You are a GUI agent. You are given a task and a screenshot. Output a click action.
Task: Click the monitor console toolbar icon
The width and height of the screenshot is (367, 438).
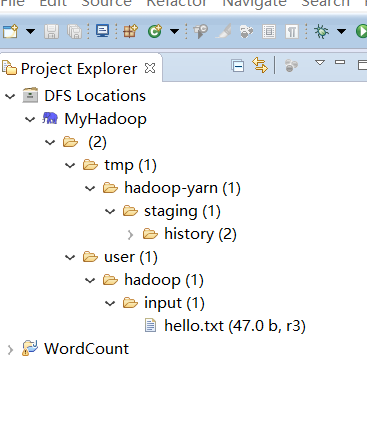(102, 31)
